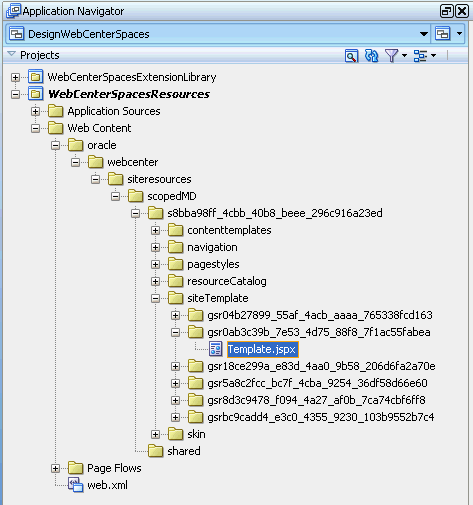Image resolution: width=473 pixels, height=505 pixels.
Task: Collapse the siteTemplate folder
Action: coord(155,298)
